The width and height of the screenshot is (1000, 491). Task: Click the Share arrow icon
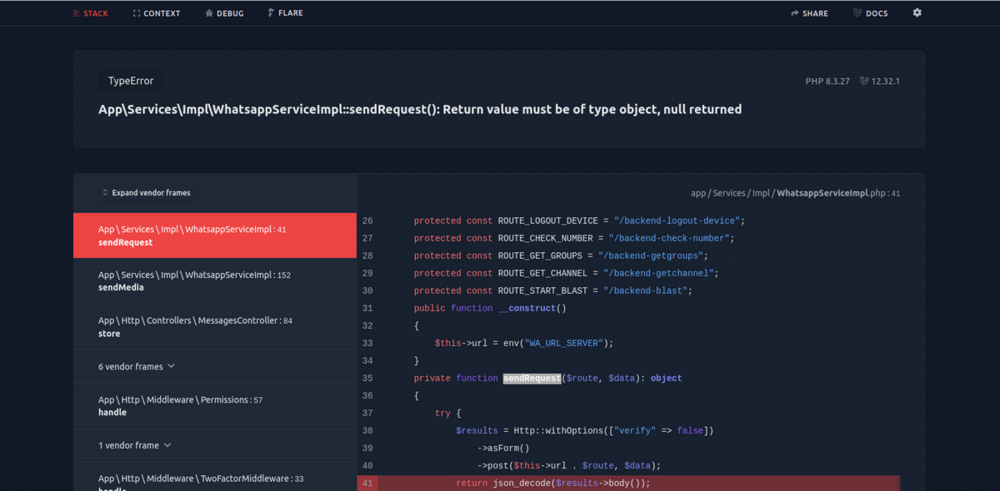[795, 14]
